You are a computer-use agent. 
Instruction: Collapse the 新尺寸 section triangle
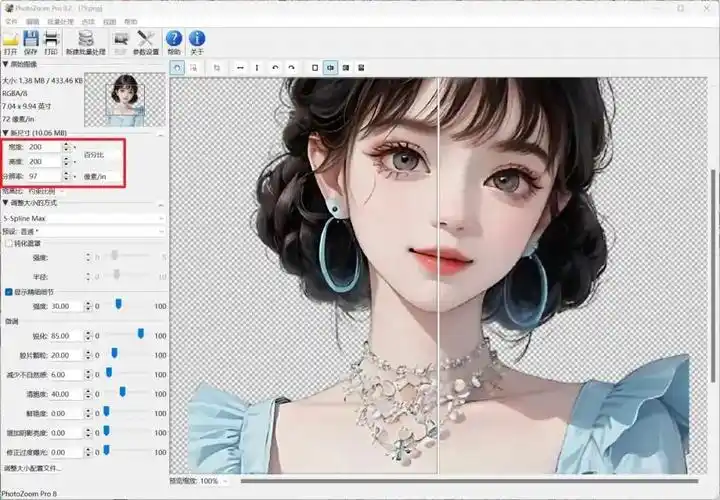4,132
